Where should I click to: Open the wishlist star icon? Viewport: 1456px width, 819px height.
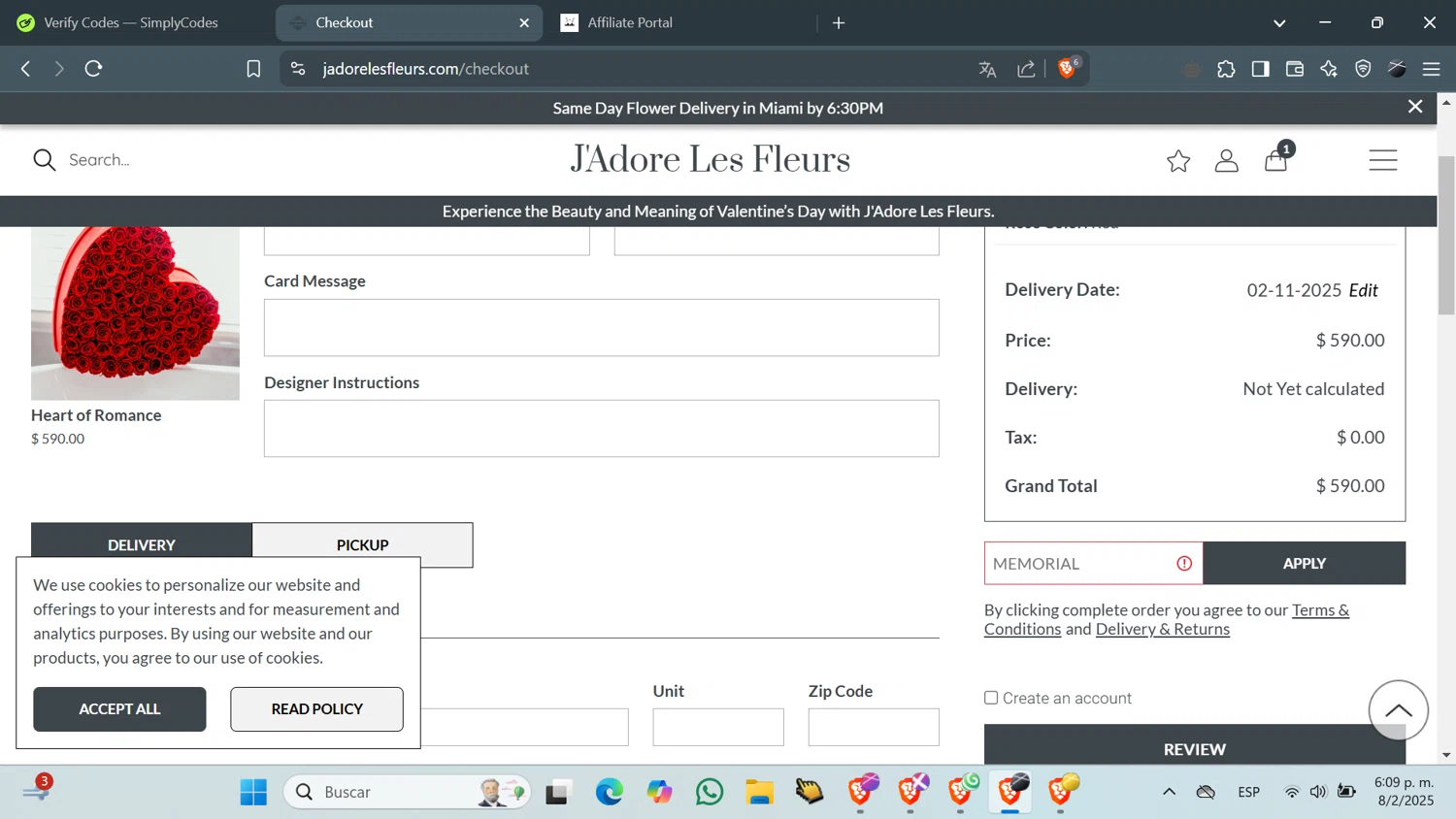[1178, 161]
